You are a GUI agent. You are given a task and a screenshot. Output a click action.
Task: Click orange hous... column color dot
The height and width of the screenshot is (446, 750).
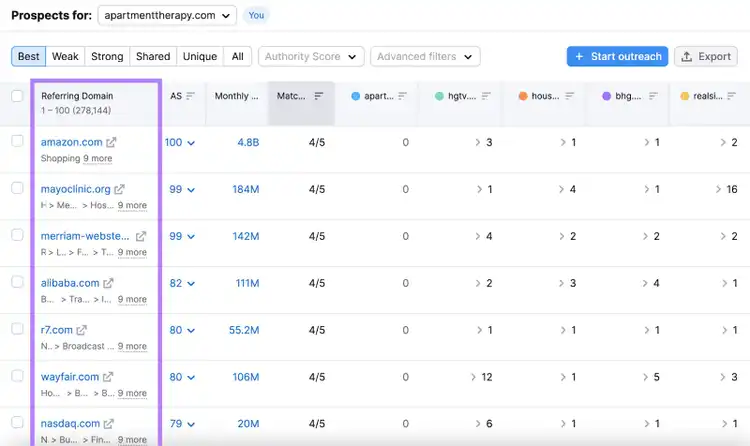(523, 96)
